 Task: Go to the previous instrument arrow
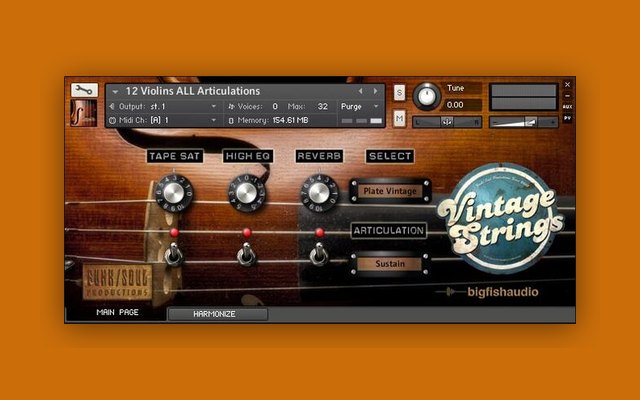click(x=360, y=91)
